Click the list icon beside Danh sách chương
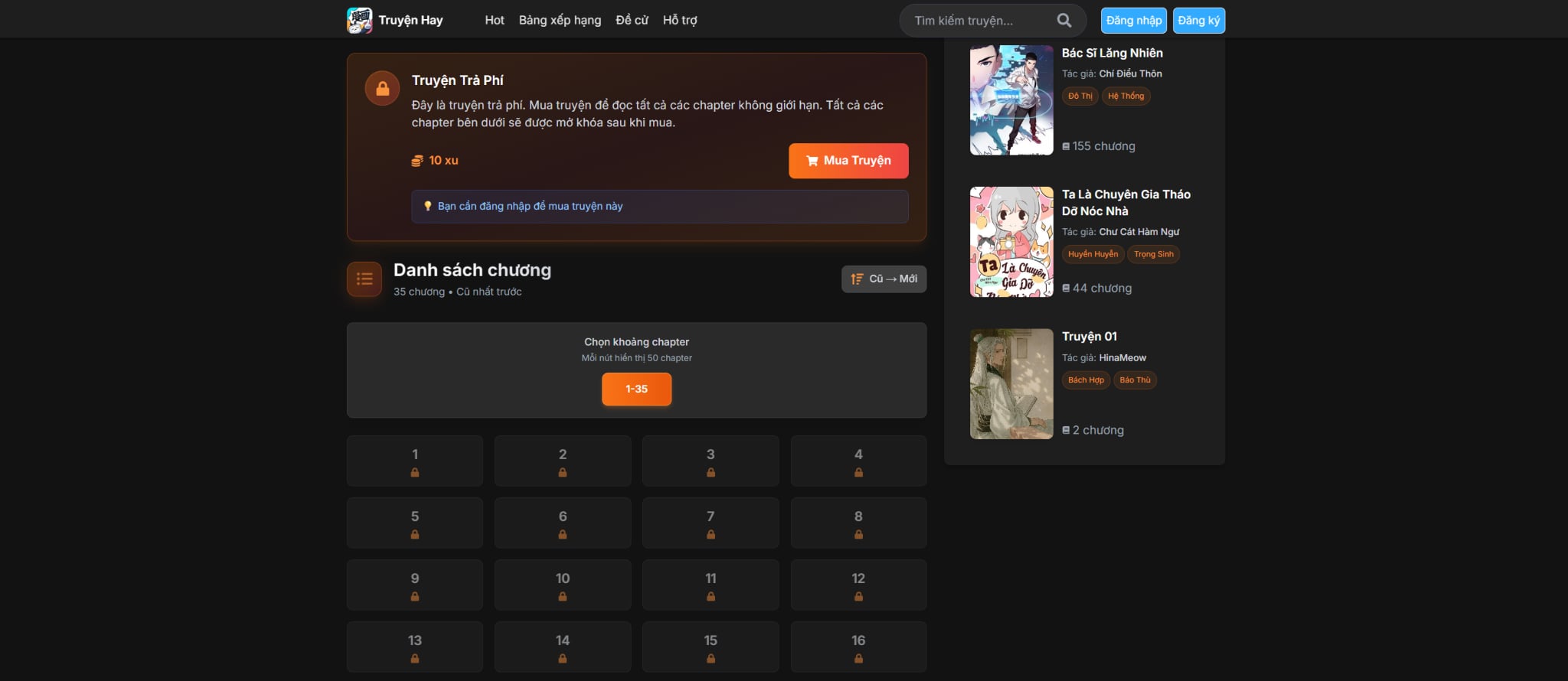This screenshot has width=1568, height=681. click(x=364, y=279)
